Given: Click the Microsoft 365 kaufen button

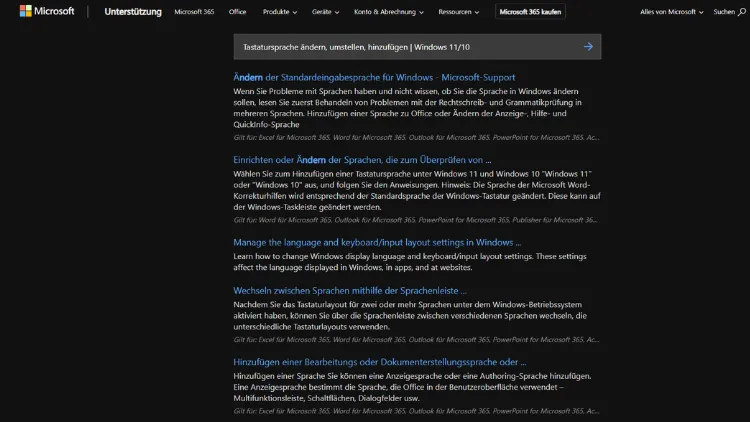Looking at the screenshot, I should pos(530,11).
